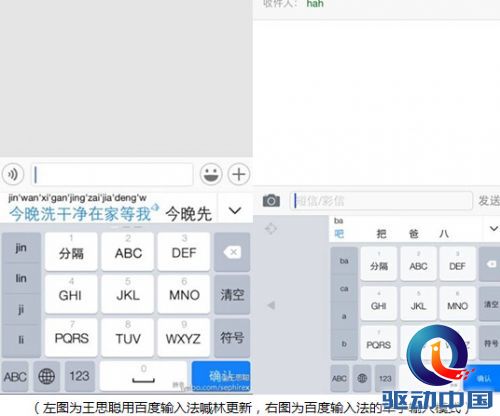The width and height of the screenshot is (500, 416).
Task: Open the emoji smiley picker
Action: pyautogui.click(x=211, y=174)
